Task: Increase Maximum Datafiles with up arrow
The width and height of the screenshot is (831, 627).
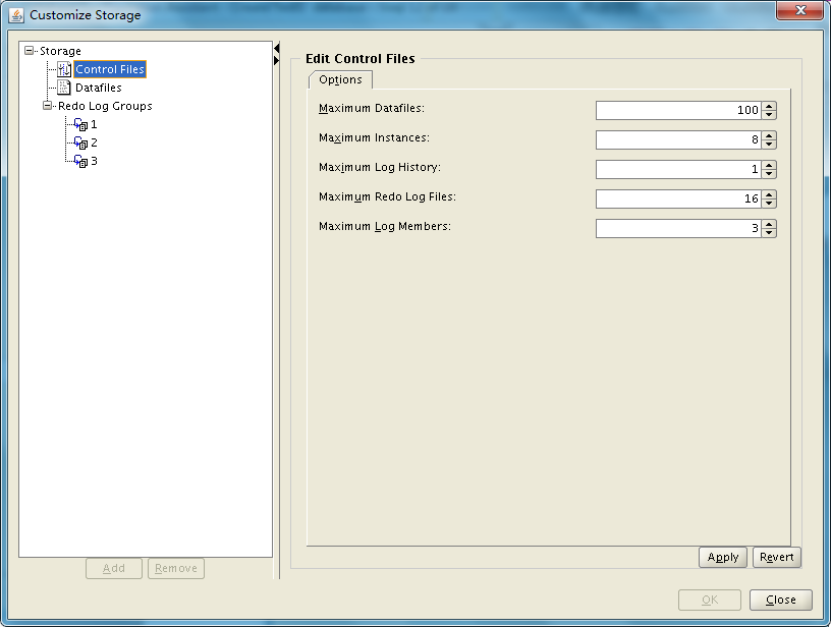Action: tap(769, 107)
